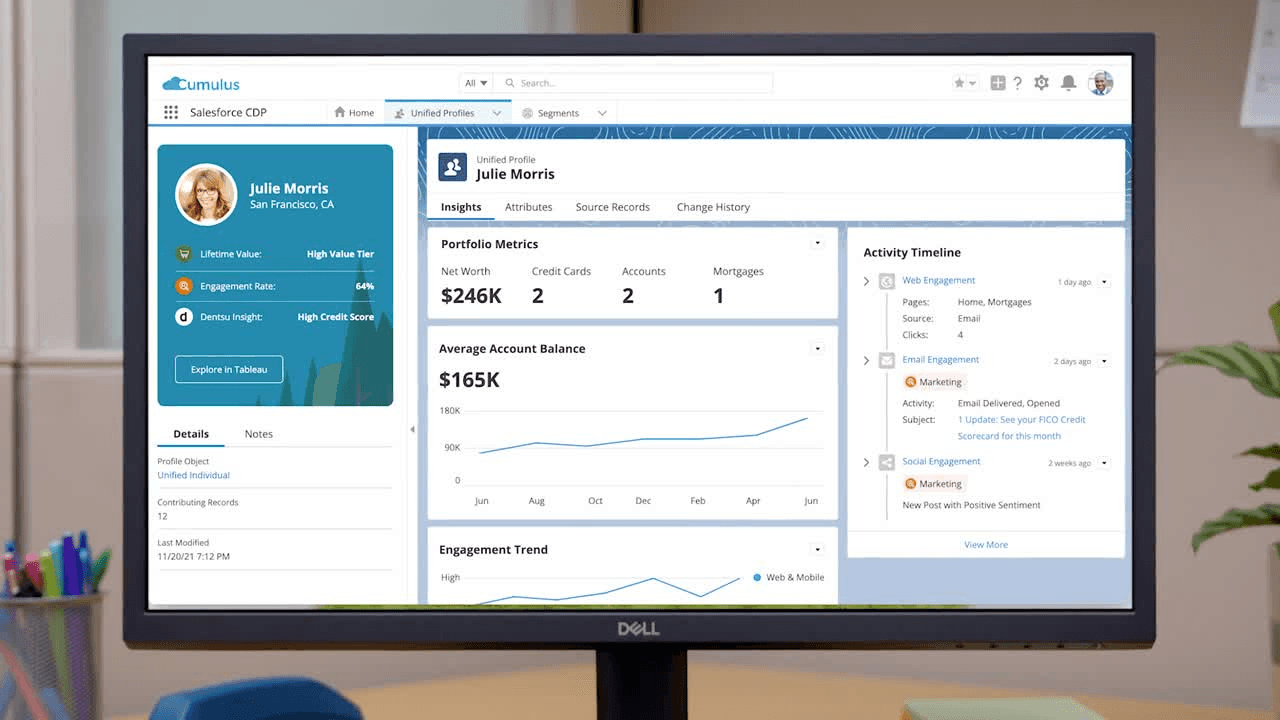This screenshot has height=720, width=1280.
Task: Select the Source Records tab
Action: 613,207
